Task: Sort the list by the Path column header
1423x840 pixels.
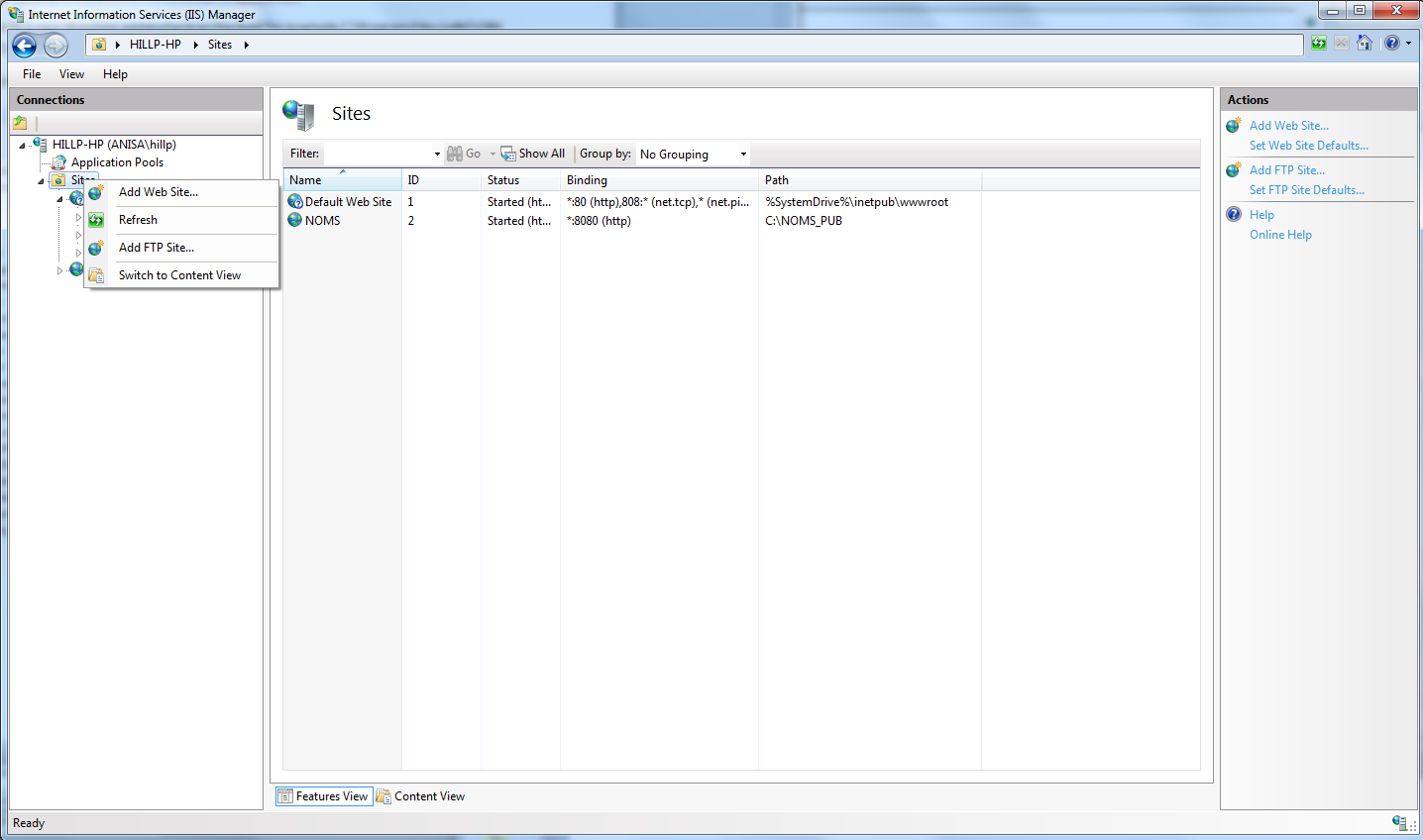Action: 870,180
